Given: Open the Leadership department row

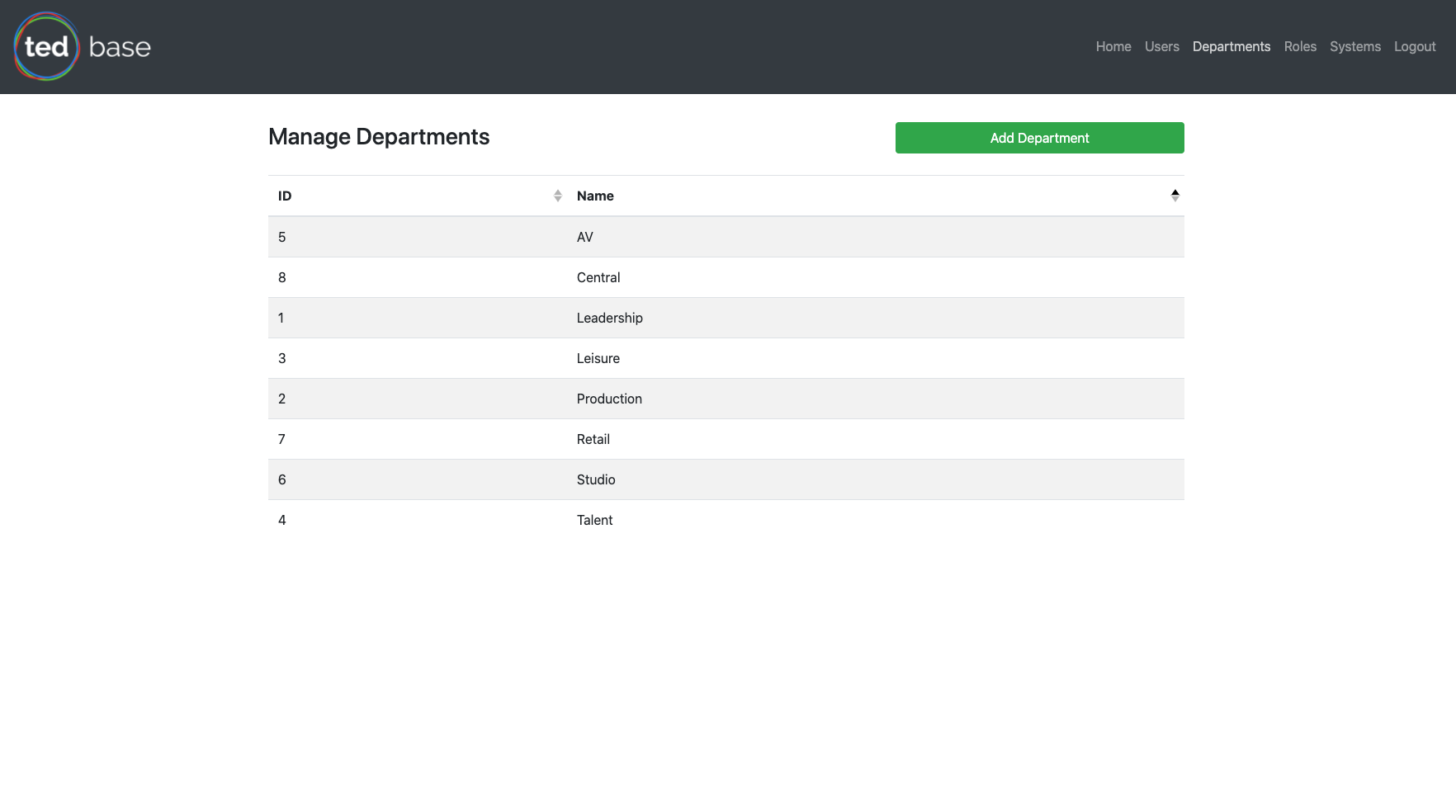Looking at the screenshot, I should coord(609,318).
